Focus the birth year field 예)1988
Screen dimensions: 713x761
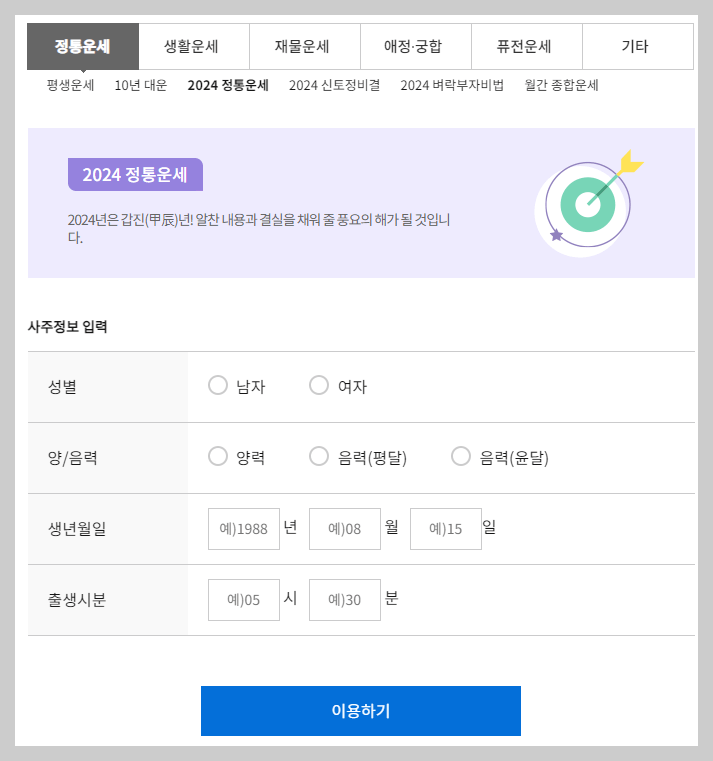[244, 529]
